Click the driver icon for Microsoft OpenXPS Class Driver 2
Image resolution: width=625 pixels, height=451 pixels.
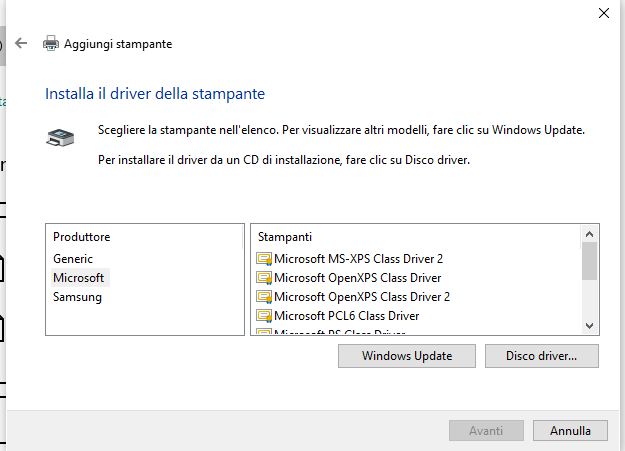(264, 297)
